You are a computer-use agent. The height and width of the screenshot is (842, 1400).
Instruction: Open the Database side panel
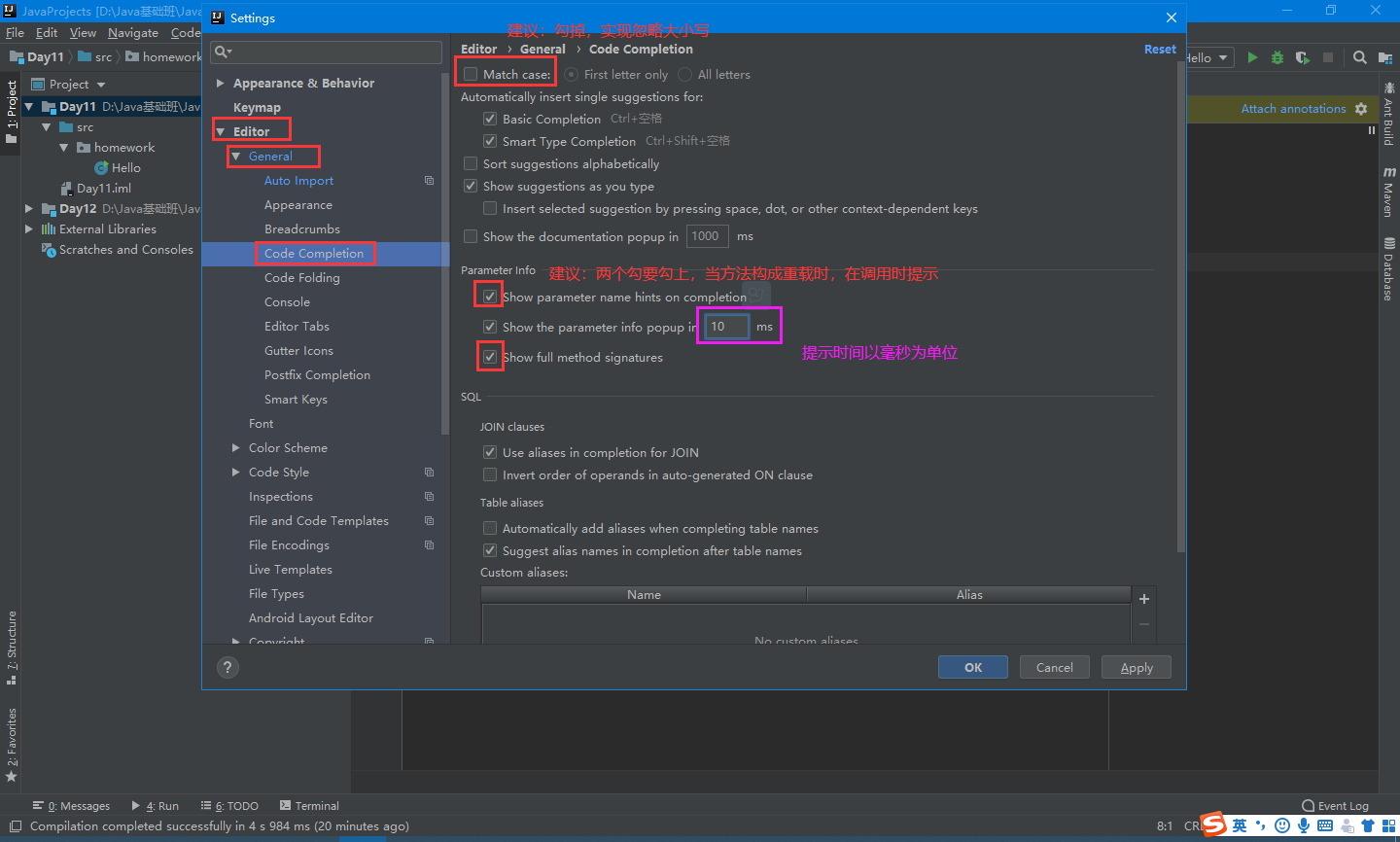point(1388,269)
